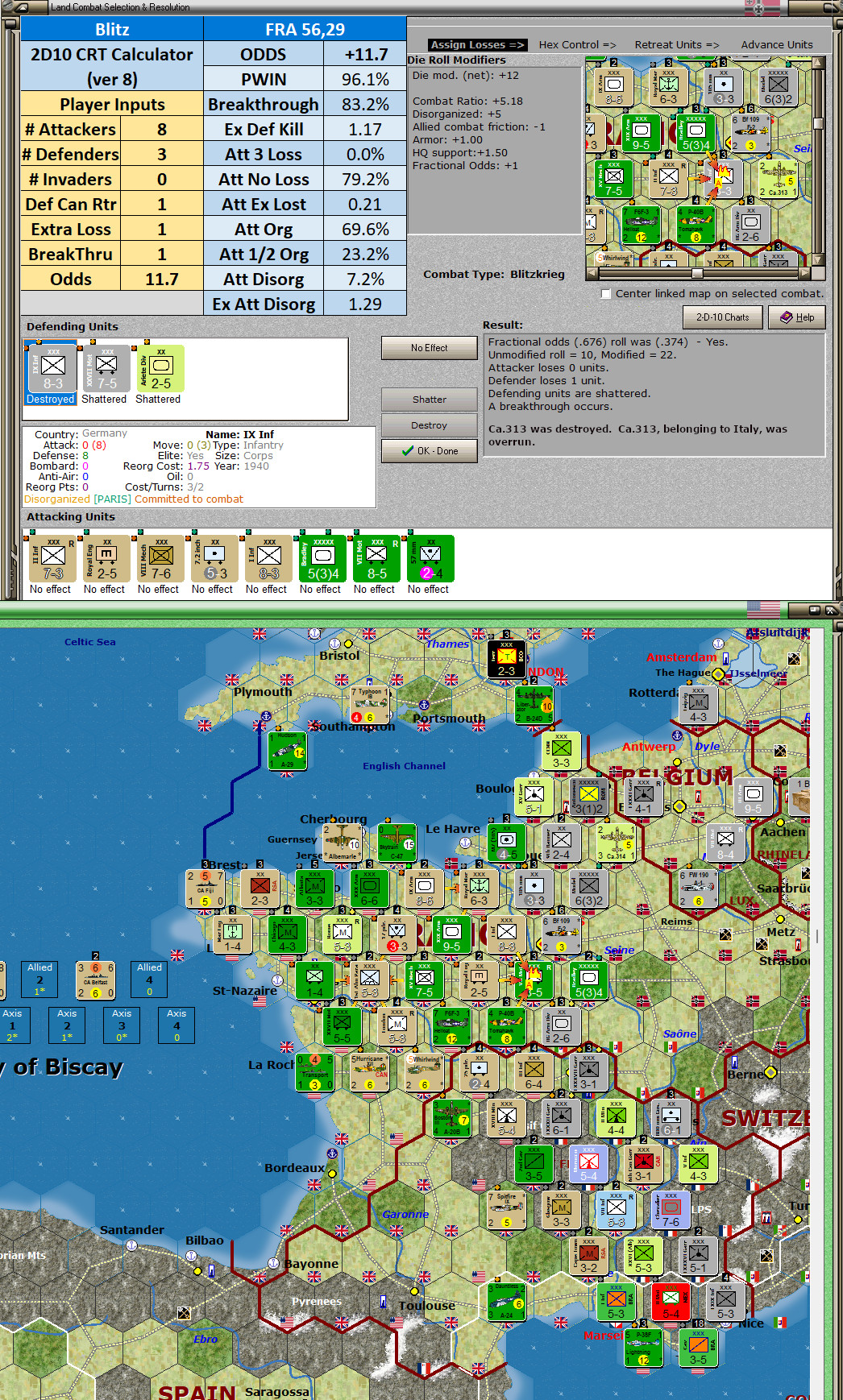
Task: Click the Breakthrough 83.2% value
Action: tap(365, 104)
